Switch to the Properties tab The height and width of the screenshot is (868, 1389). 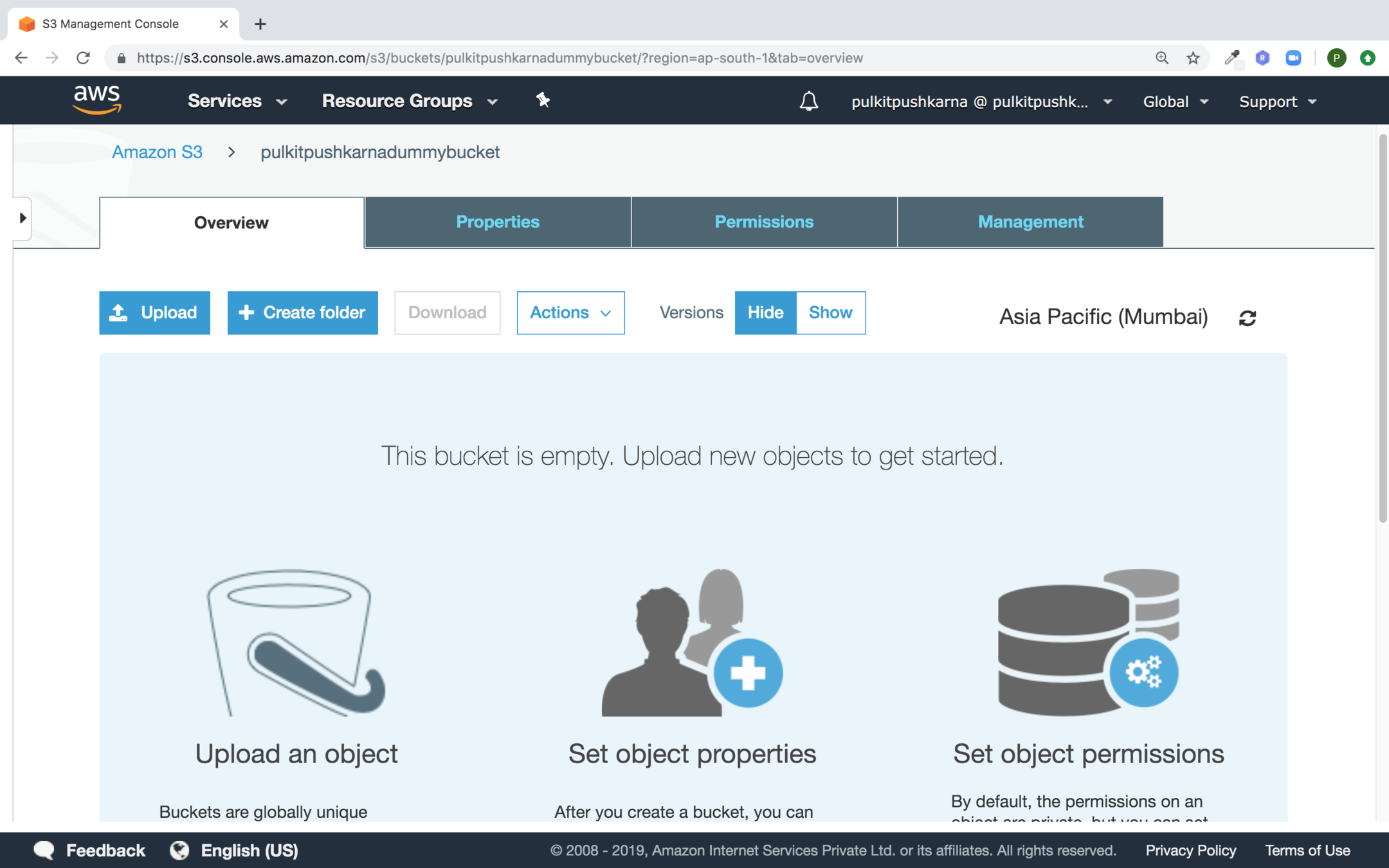click(497, 222)
